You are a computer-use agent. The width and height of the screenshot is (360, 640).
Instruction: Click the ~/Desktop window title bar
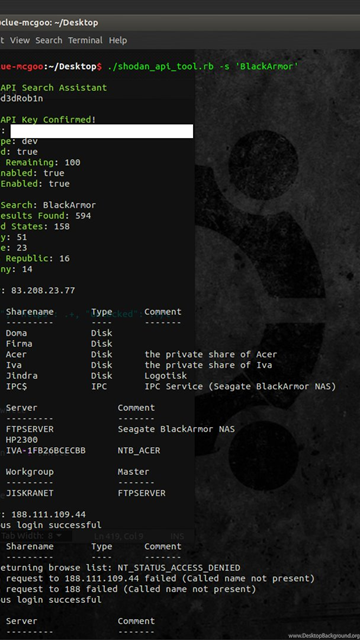pyautogui.click(x=180, y=22)
